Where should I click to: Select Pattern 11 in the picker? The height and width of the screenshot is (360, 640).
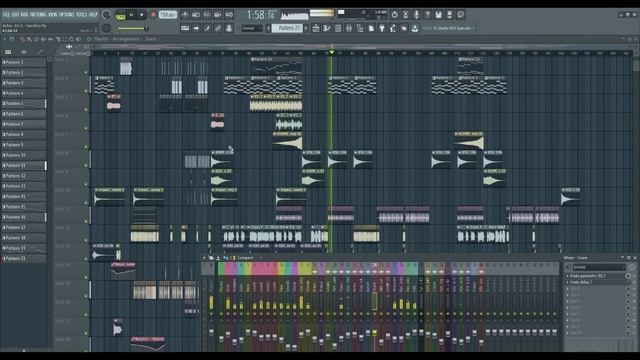pyautogui.click(x=24, y=165)
